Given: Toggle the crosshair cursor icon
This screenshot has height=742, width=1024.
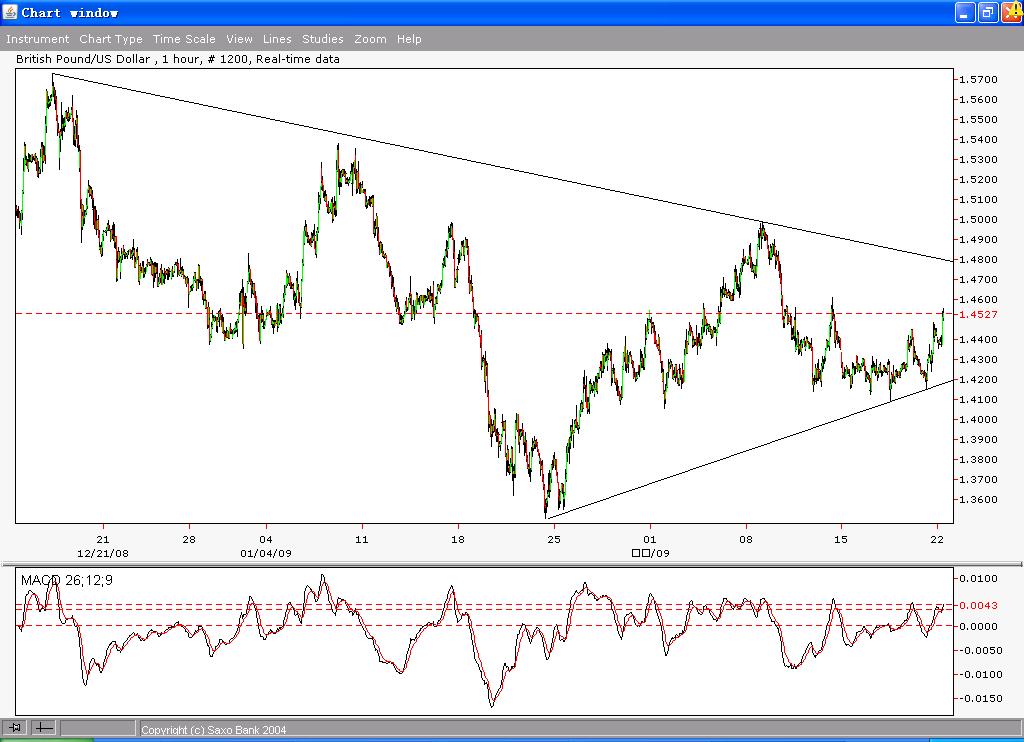Looking at the screenshot, I should click(44, 727).
